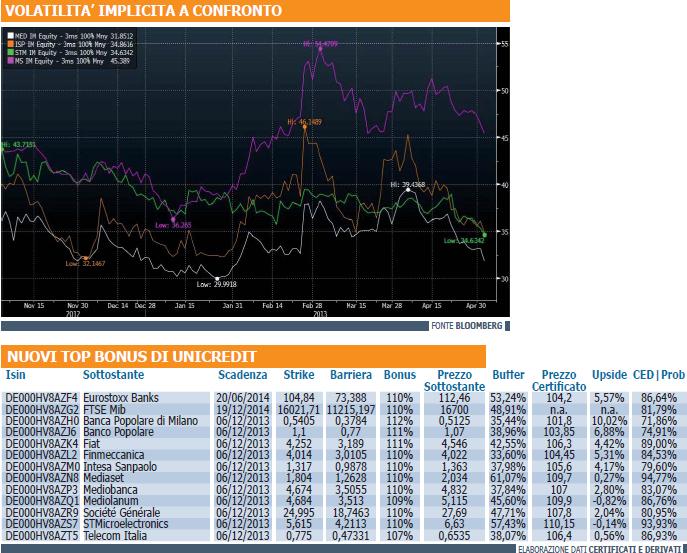The image size is (687, 553).
Task: Click Société Générale underlying price '27,69'
Action: click(454, 512)
